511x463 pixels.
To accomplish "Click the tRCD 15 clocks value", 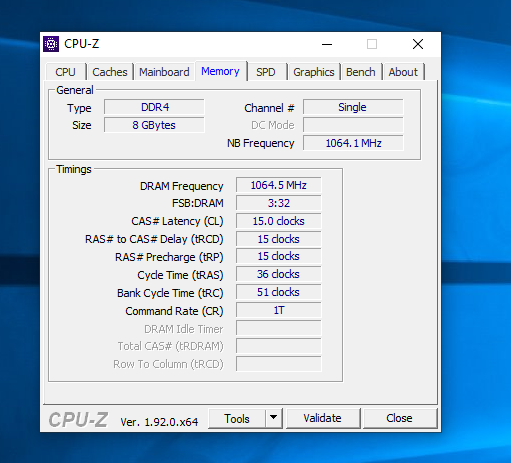I will [279, 239].
